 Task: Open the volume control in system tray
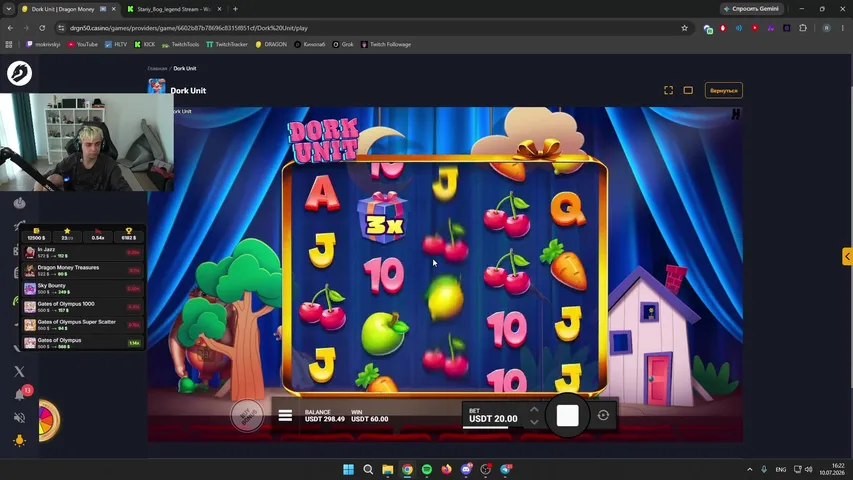(808, 469)
